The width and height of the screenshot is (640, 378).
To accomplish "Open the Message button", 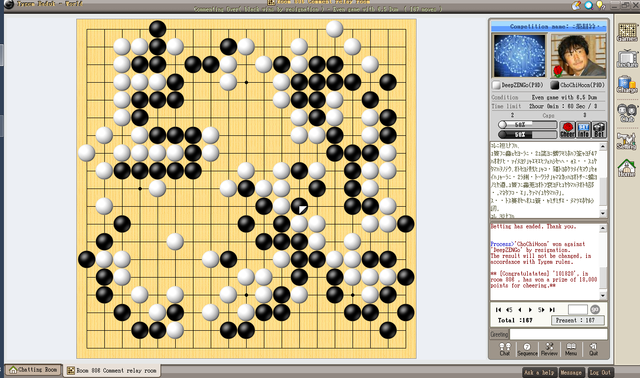I will tap(571, 372).
